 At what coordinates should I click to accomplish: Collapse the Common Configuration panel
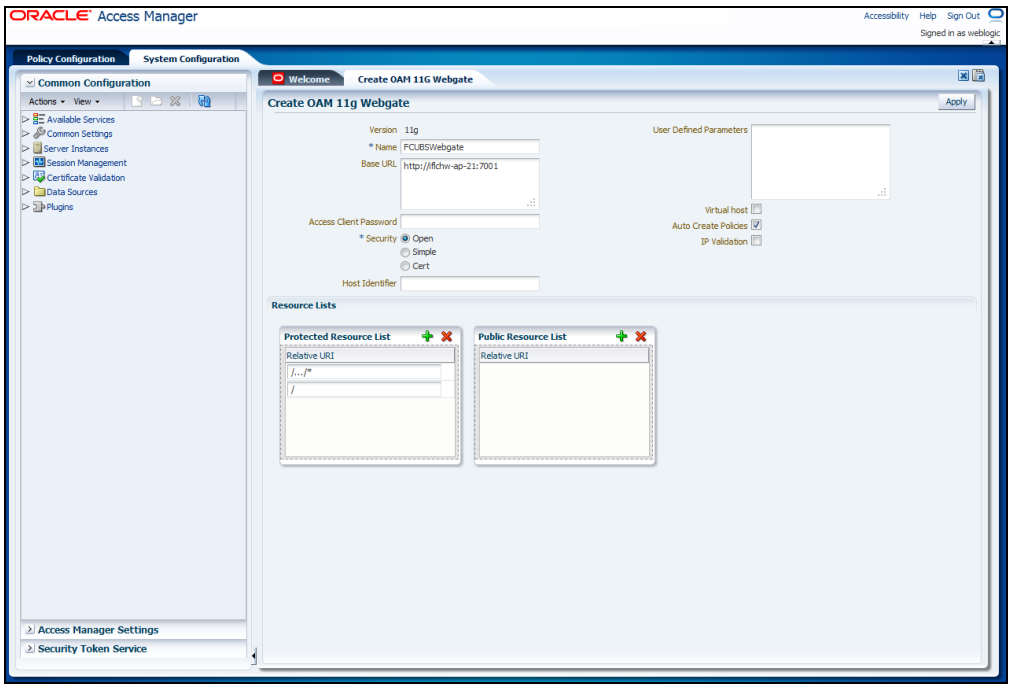[30, 83]
